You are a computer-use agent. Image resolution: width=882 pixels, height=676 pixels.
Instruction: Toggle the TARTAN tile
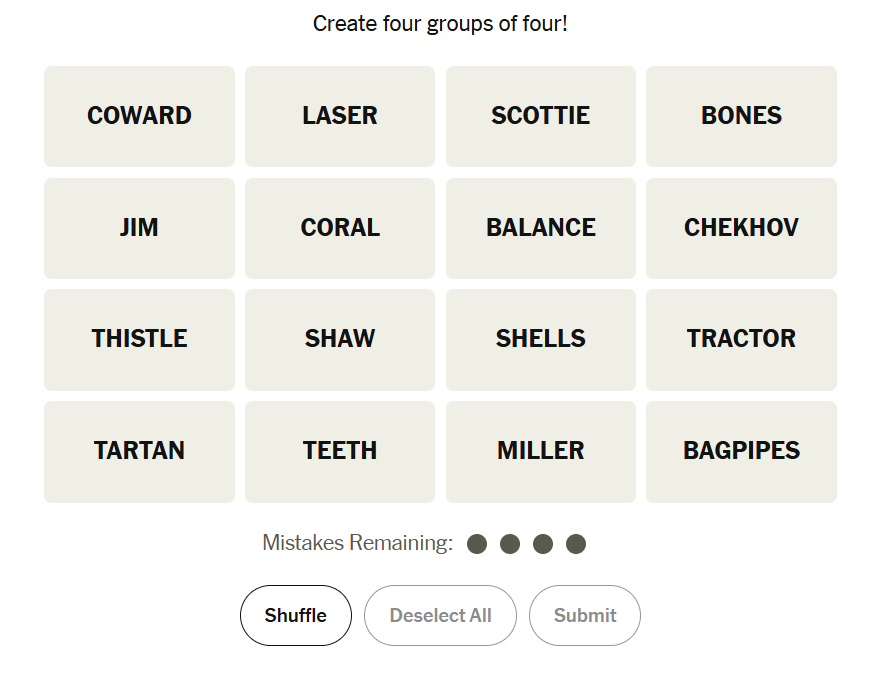[x=139, y=451]
